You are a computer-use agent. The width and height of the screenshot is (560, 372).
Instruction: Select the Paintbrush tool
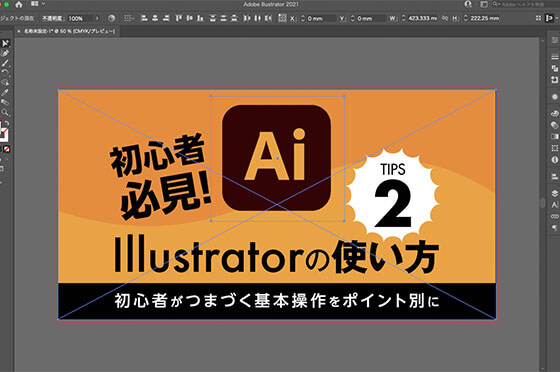pyautogui.click(x=5, y=64)
